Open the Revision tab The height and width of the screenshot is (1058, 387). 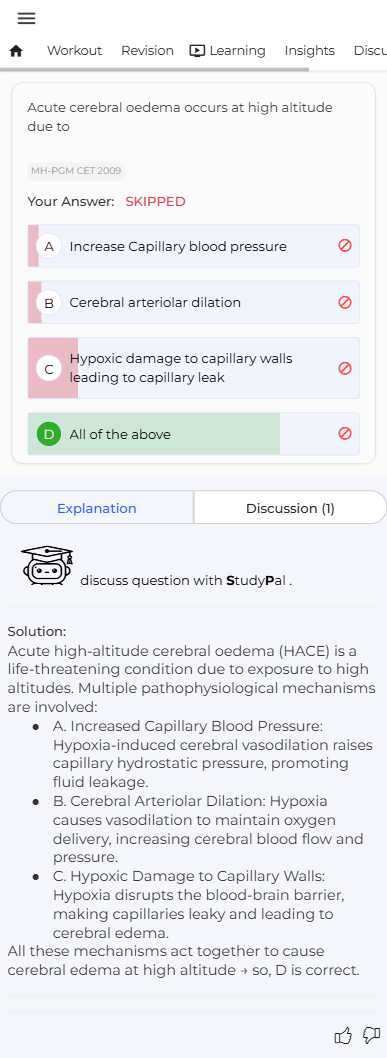pos(147,51)
